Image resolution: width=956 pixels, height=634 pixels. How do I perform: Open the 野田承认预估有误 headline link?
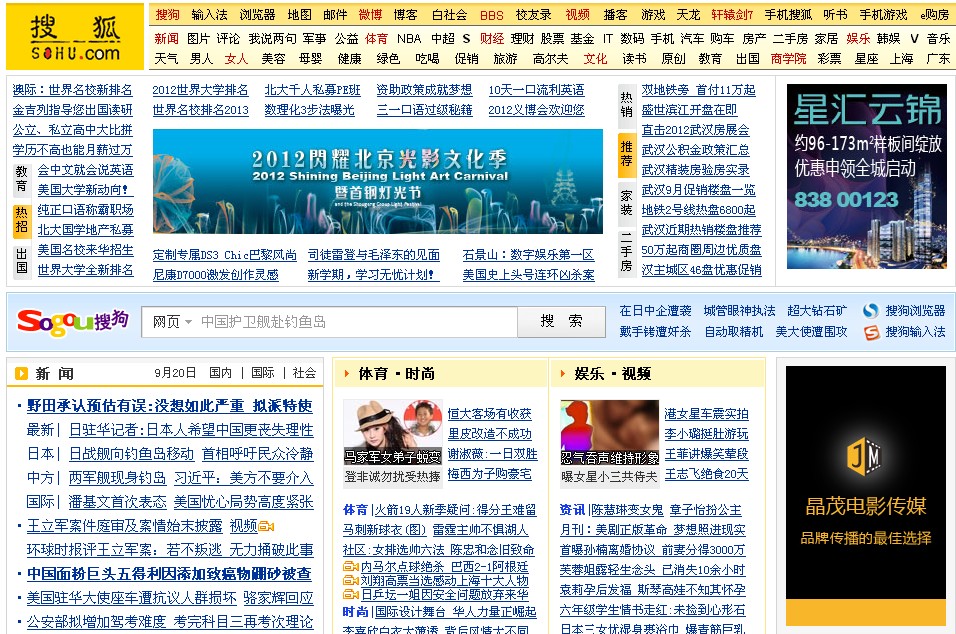[x=169, y=406]
